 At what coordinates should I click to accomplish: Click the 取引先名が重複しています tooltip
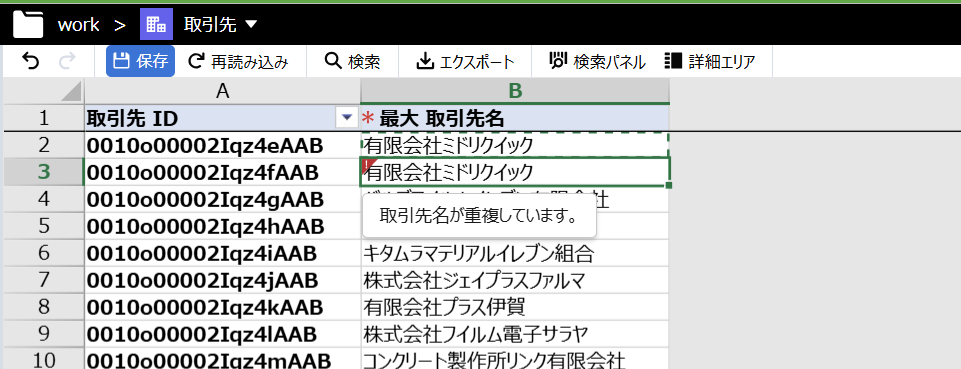[479, 216]
